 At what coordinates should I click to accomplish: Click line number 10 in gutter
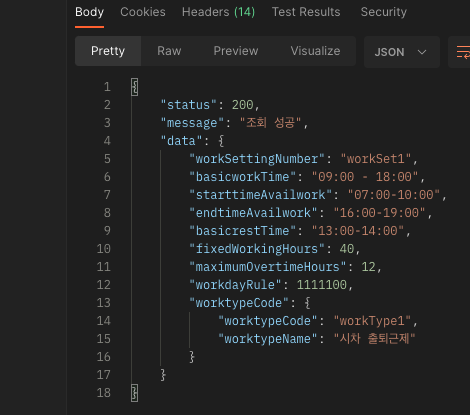click(x=103, y=249)
